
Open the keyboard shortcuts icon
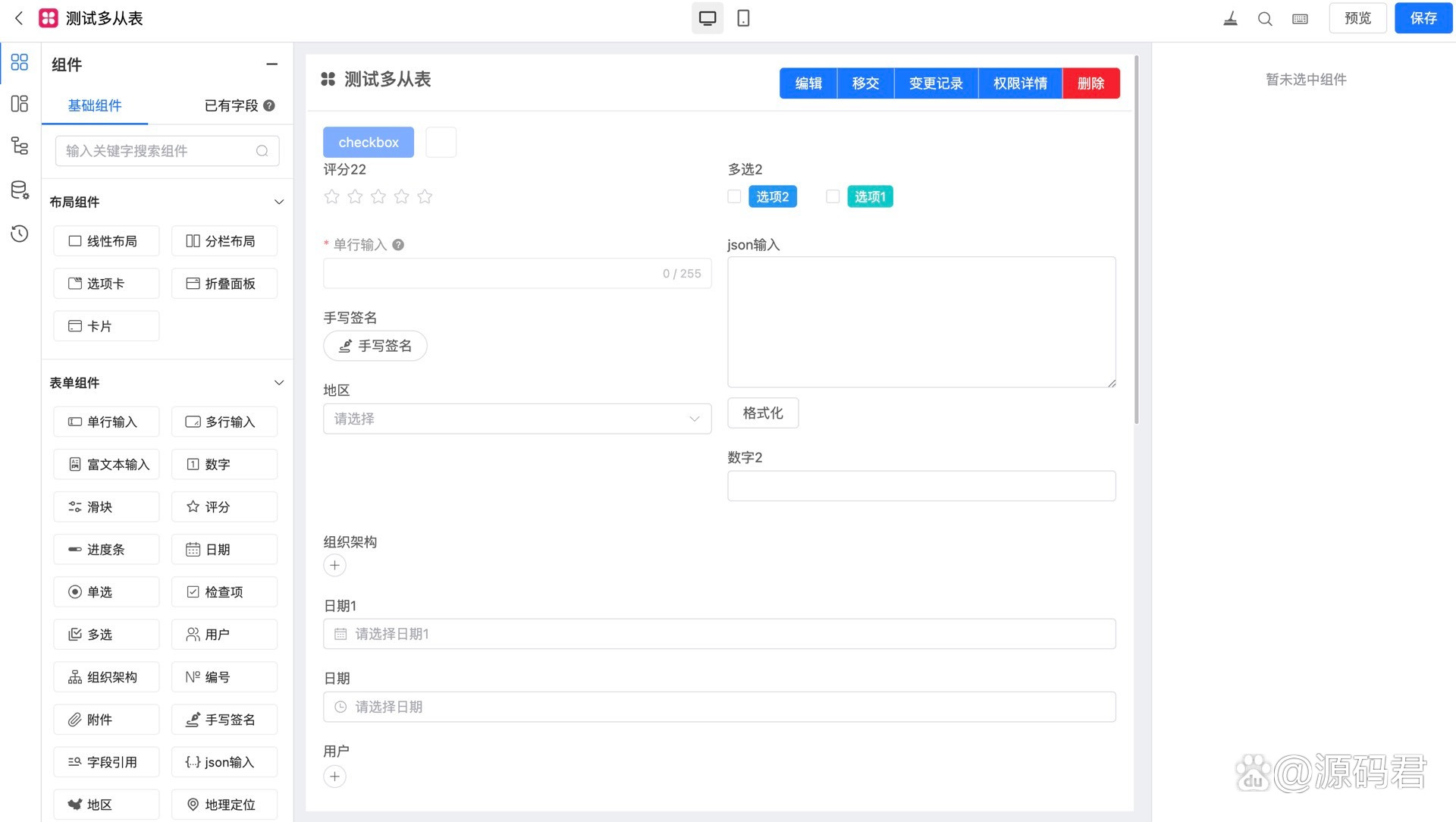pyautogui.click(x=1300, y=19)
